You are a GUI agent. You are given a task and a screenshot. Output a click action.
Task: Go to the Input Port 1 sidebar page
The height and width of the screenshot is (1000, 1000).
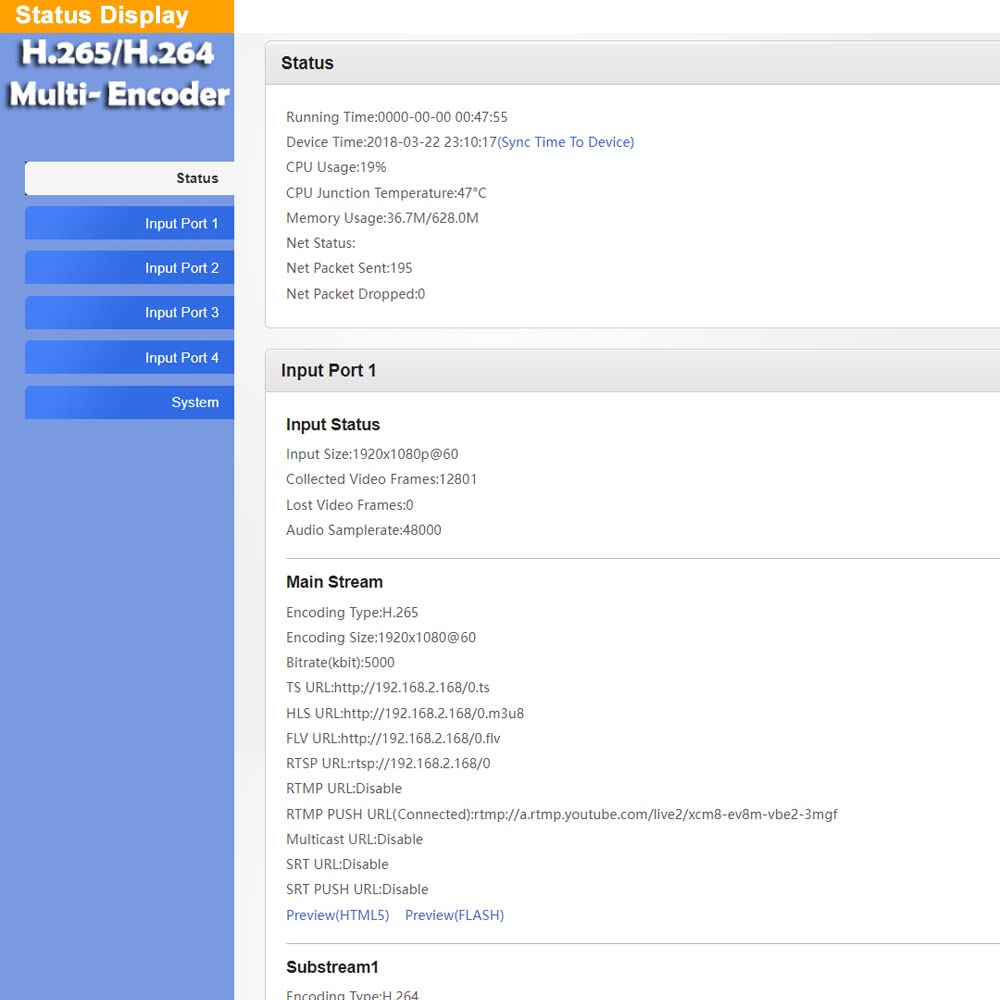[x=129, y=223]
